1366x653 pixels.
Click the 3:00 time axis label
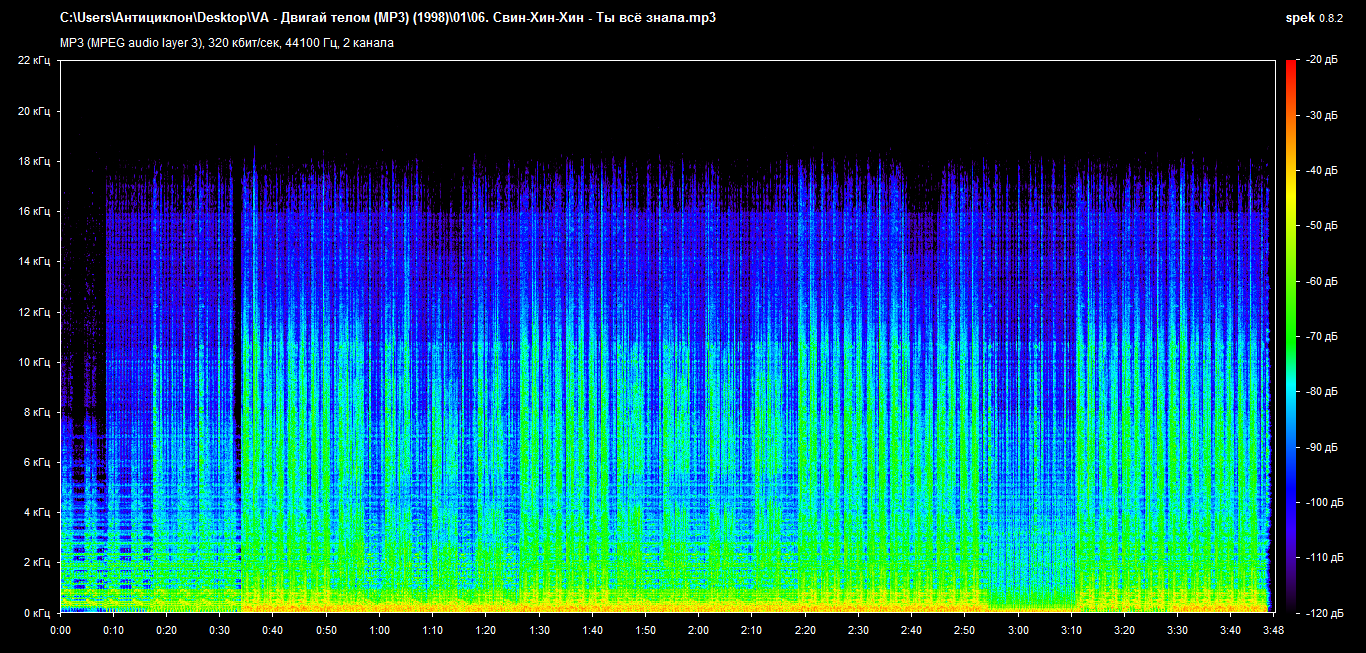point(1018,631)
